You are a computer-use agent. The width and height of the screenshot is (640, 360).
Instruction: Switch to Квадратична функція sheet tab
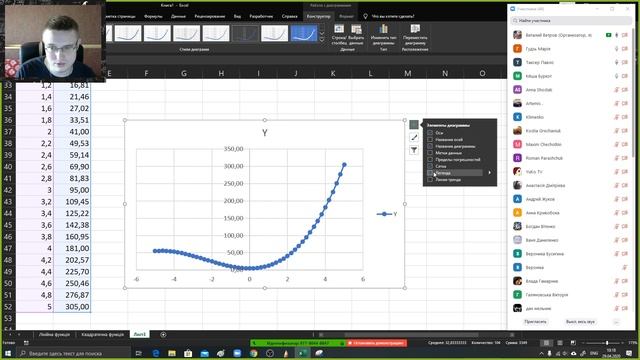[102, 335]
